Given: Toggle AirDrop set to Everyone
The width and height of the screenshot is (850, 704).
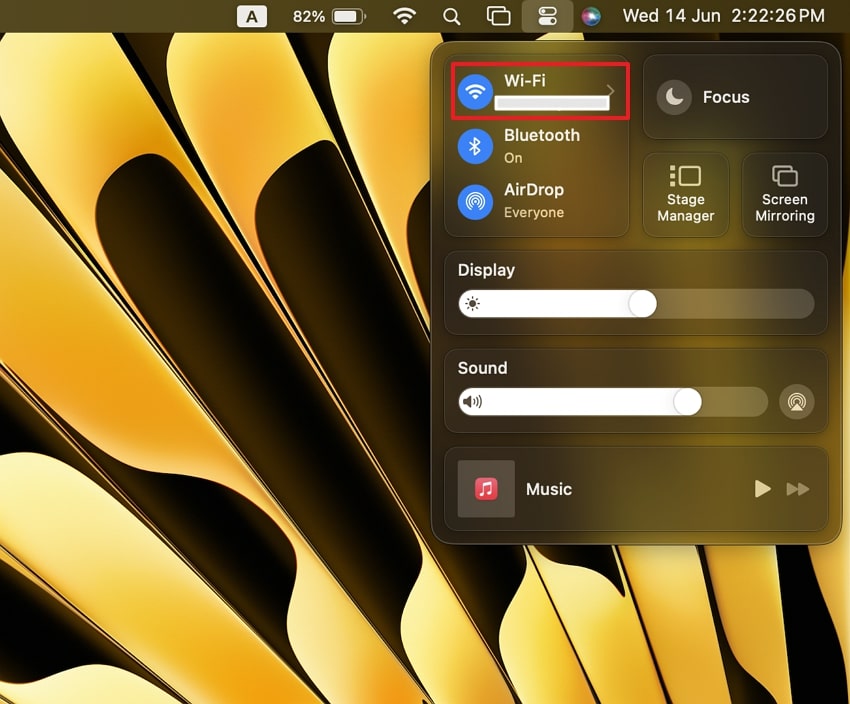Looking at the screenshot, I should pyautogui.click(x=476, y=201).
